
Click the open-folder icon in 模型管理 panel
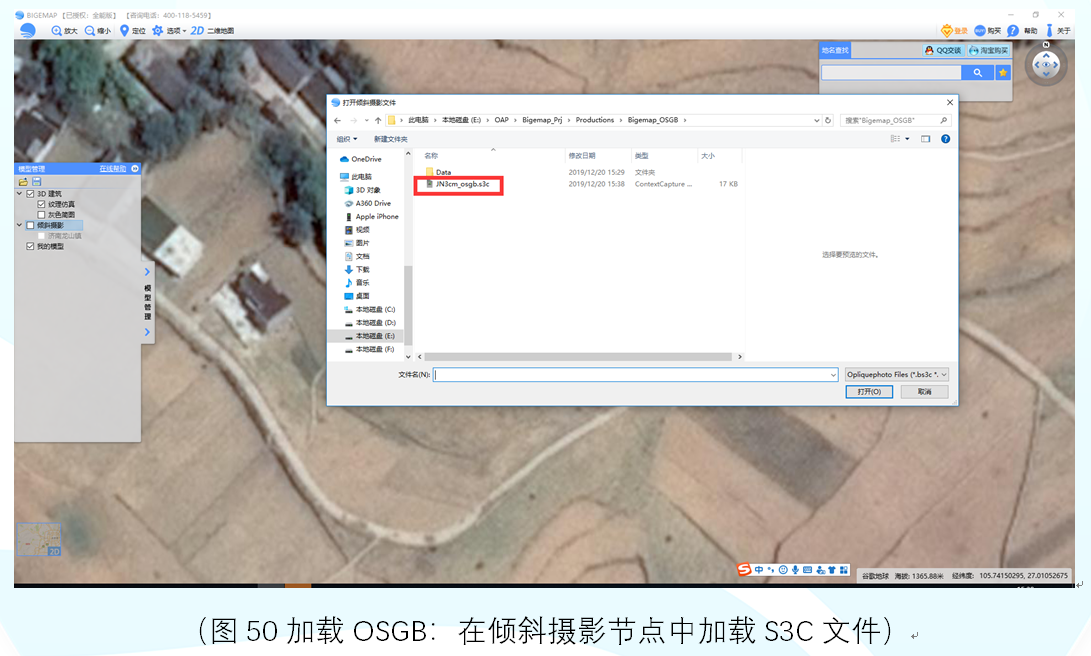click(22, 181)
